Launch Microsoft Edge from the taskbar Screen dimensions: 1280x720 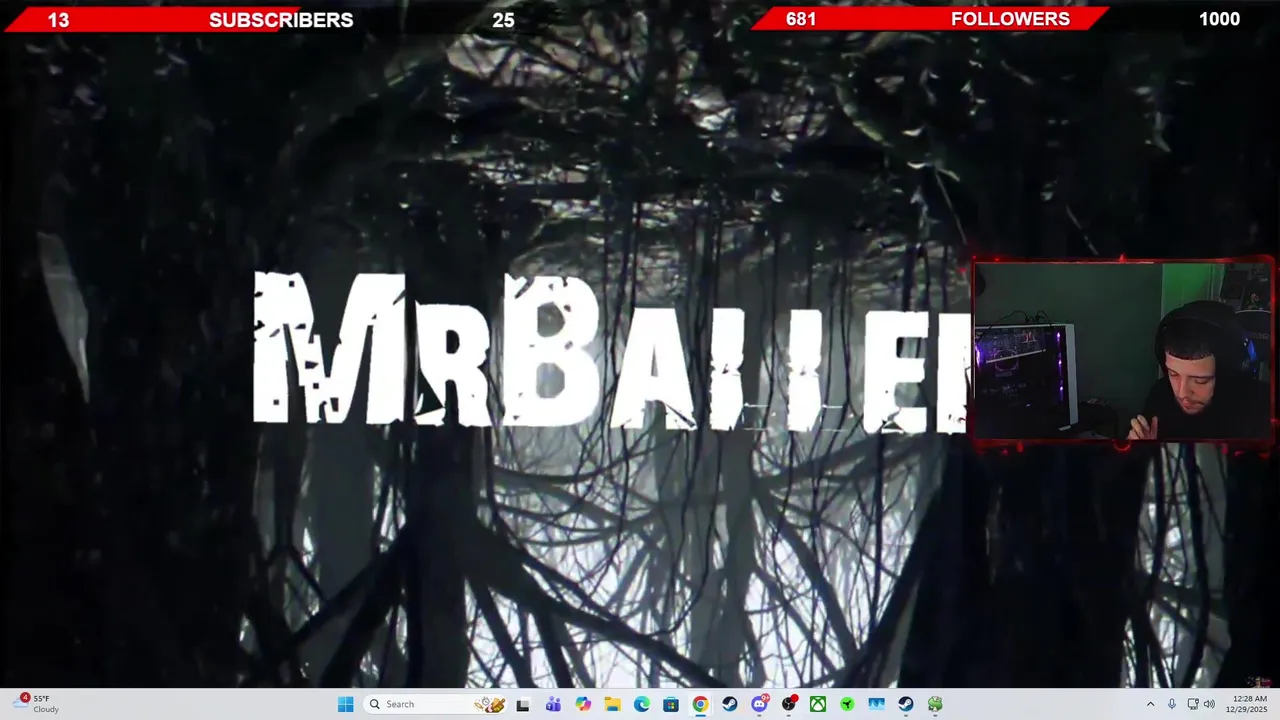641,704
